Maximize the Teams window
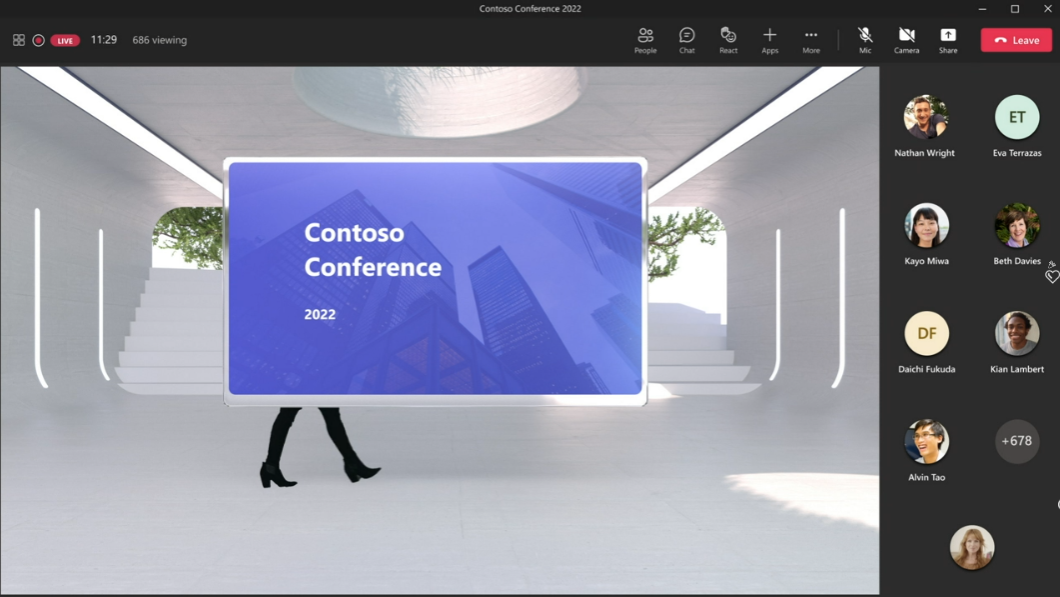Image resolution: width=1060 pixels, height=597 pixels. (x=1015, y=9)
